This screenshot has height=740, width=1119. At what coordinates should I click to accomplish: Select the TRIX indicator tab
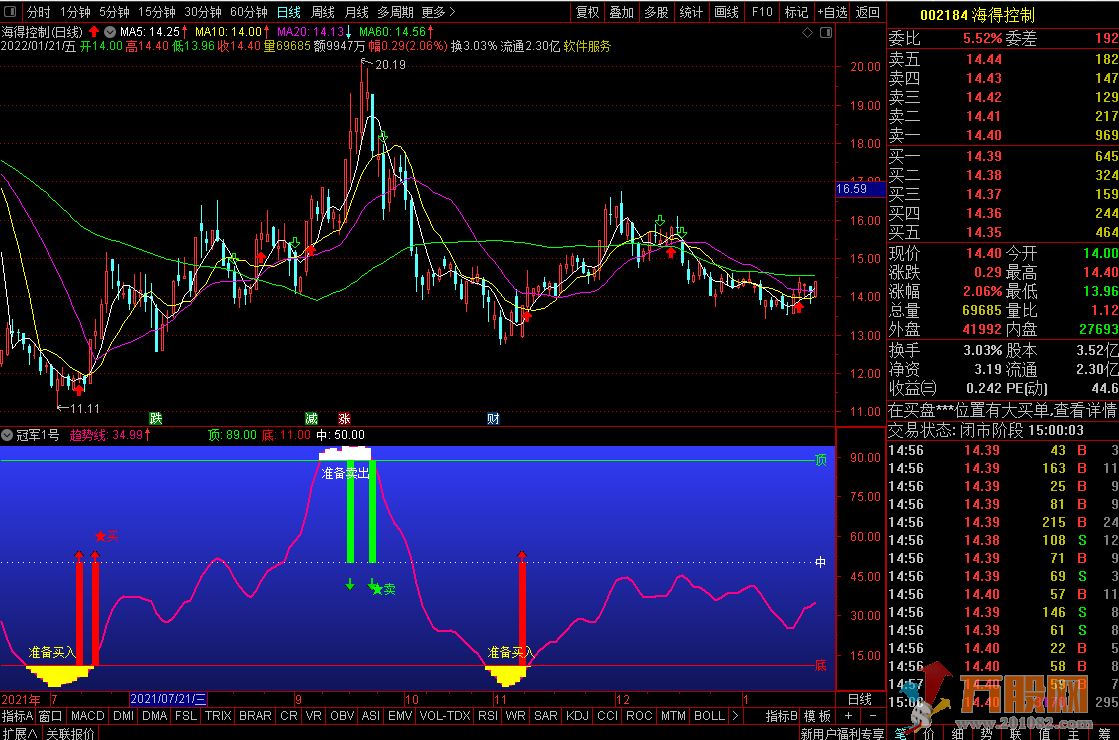(218, 716)
